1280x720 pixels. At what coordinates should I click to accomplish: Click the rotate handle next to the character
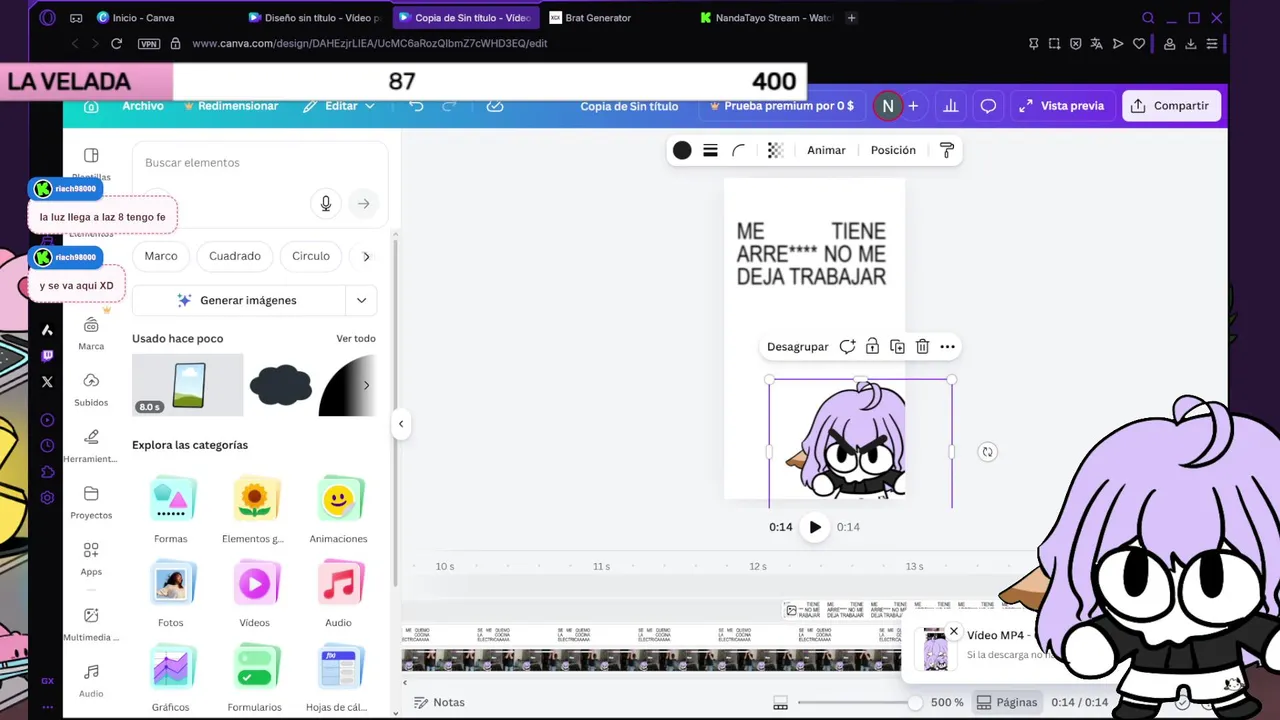click(987, 452)
